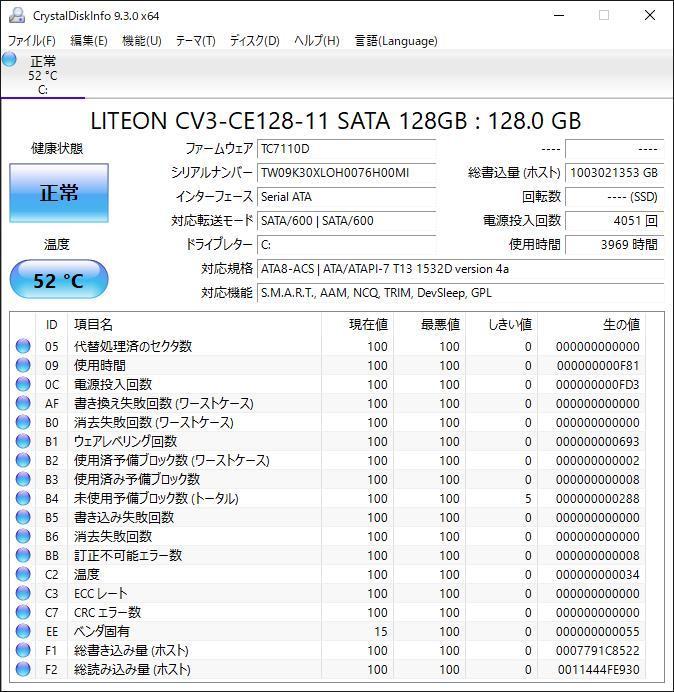Select the 代替処理済のセクタ数 row name
The width and height of the screenshot is (674, 692).
point(133,346)
